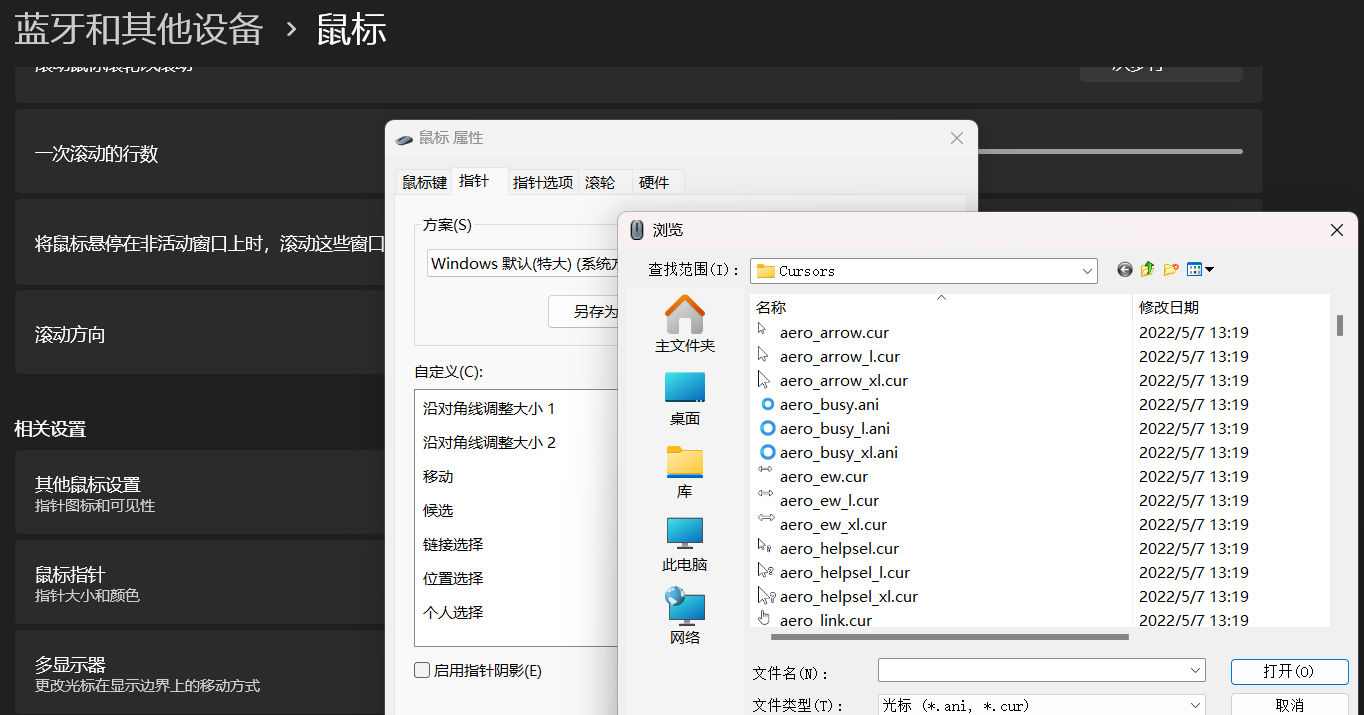
Task: Click the back navigation arrow in Browse dialog
Action: (x=1124, y=269)
